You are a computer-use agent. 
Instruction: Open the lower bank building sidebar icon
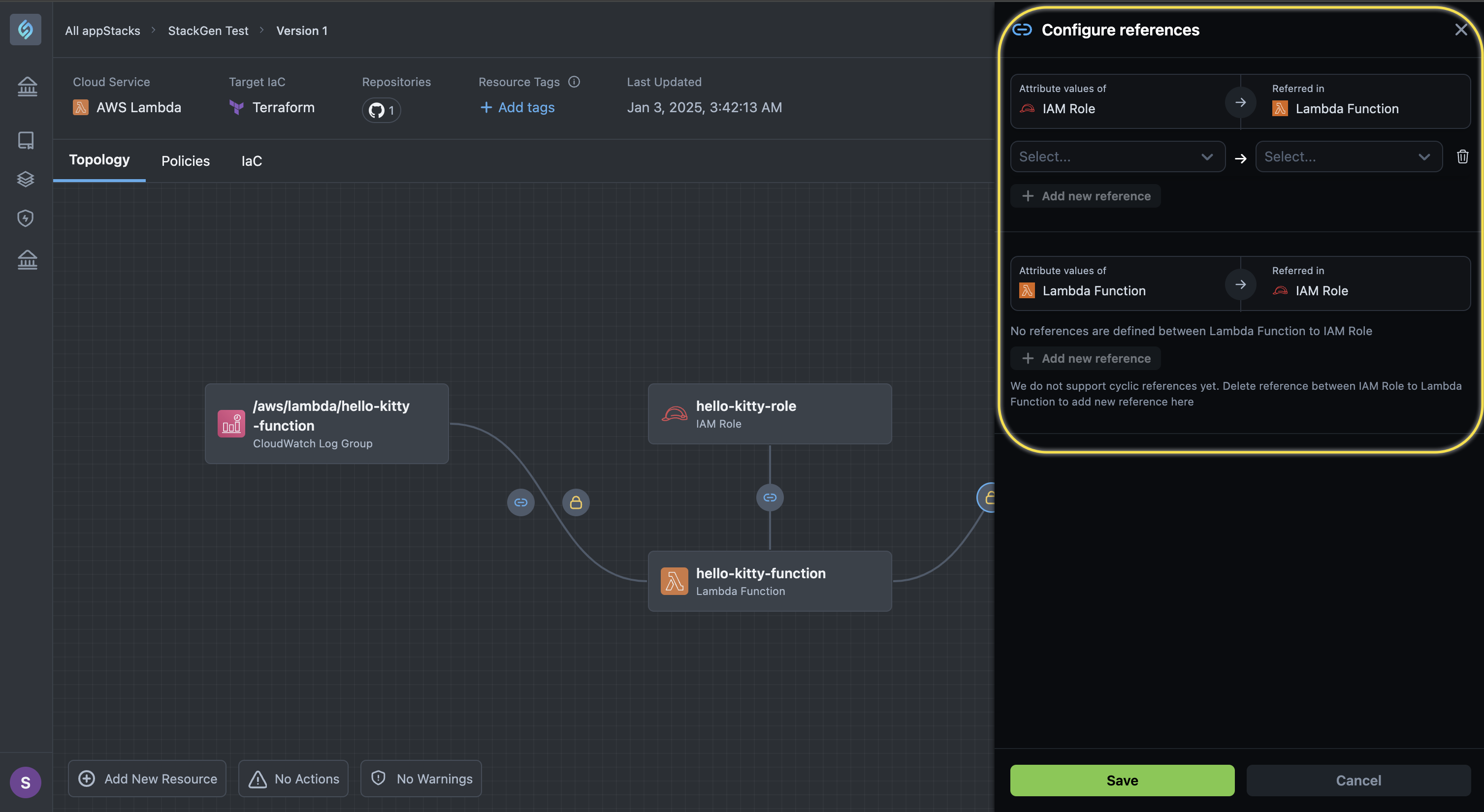tap(27, 260)
